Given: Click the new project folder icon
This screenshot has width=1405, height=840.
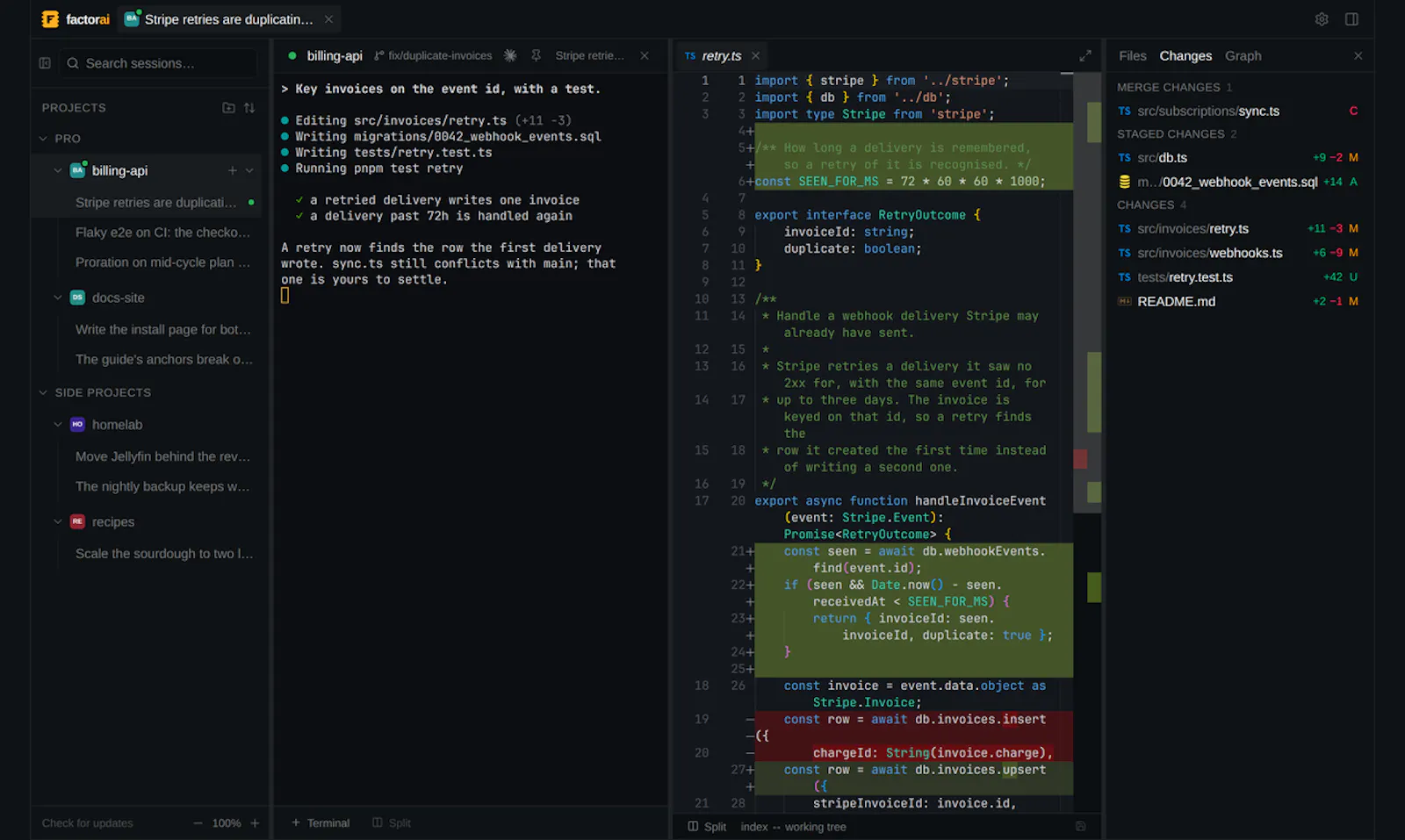Looking at the screenshot, I should coord(228,107).
